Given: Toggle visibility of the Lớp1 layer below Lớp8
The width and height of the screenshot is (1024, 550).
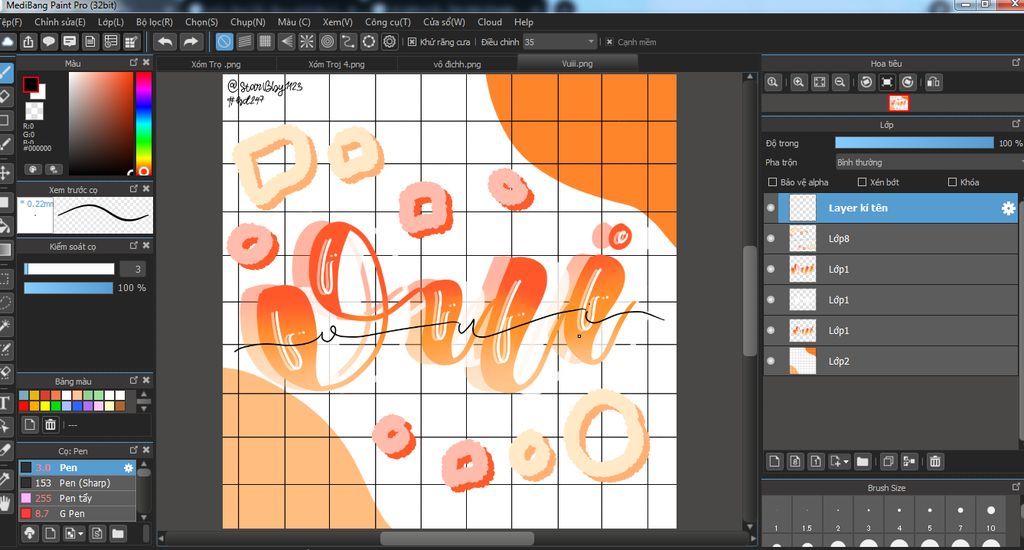Looking at the screenshot, I should click(x=771, y=269).
